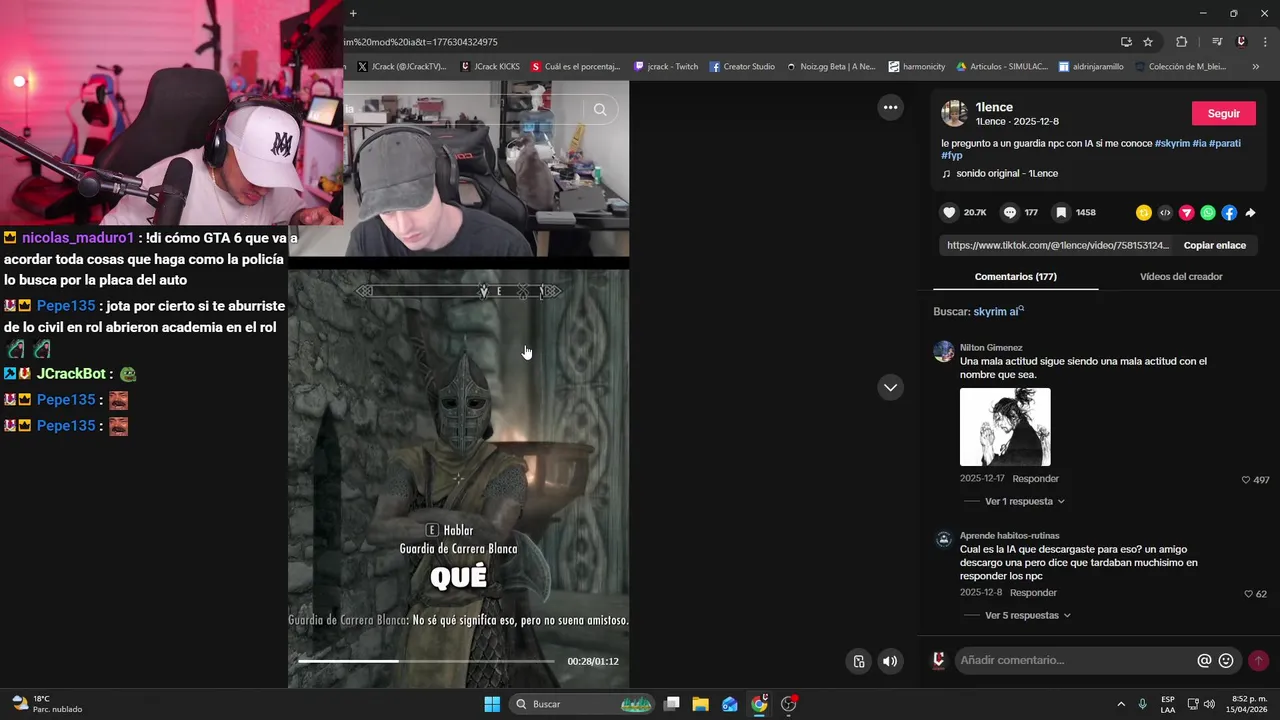Repost the video using yellow repost icon
Screen dimensions: 1280x720
[1144, 213]
